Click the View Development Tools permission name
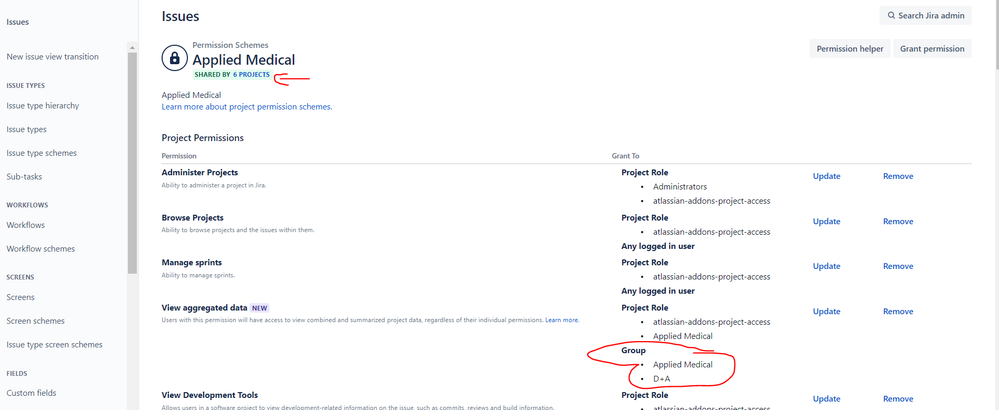Image resolution: width=999 pixels, height=410 pixels. click(x=210, y=395)
